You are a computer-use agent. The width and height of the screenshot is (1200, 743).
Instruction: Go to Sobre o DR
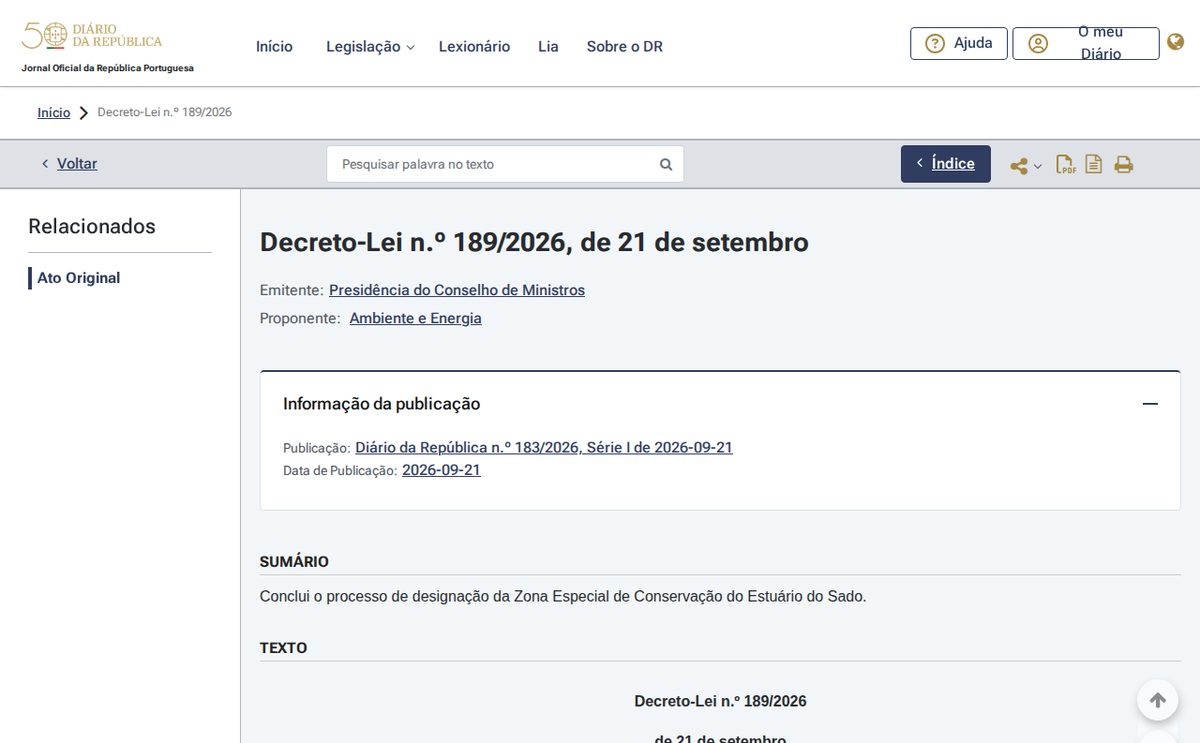(x=624, y=46)
